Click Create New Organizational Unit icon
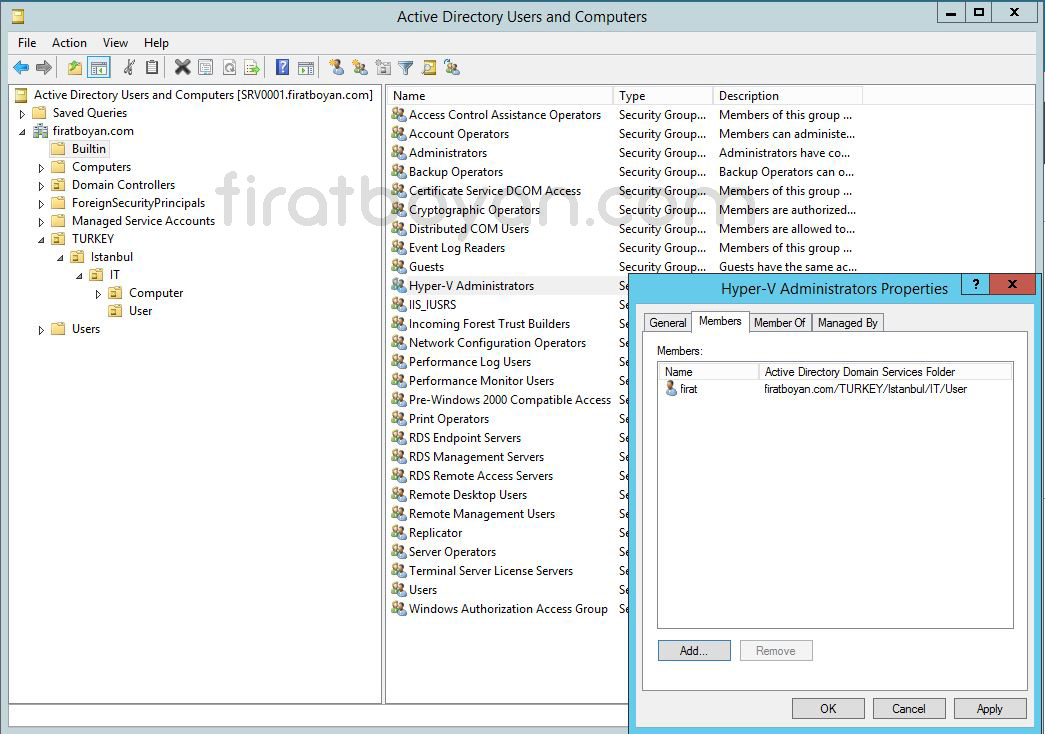The image size is (1045, 734). pos(383,67)
